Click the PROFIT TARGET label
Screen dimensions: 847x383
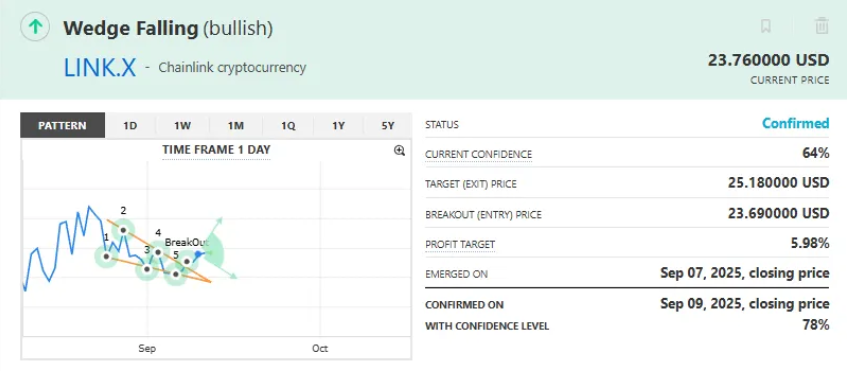coord(460,245)
